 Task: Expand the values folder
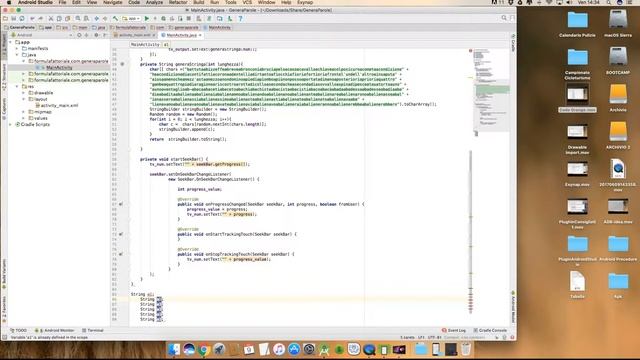pyautogui.click(x=24, y=118)
